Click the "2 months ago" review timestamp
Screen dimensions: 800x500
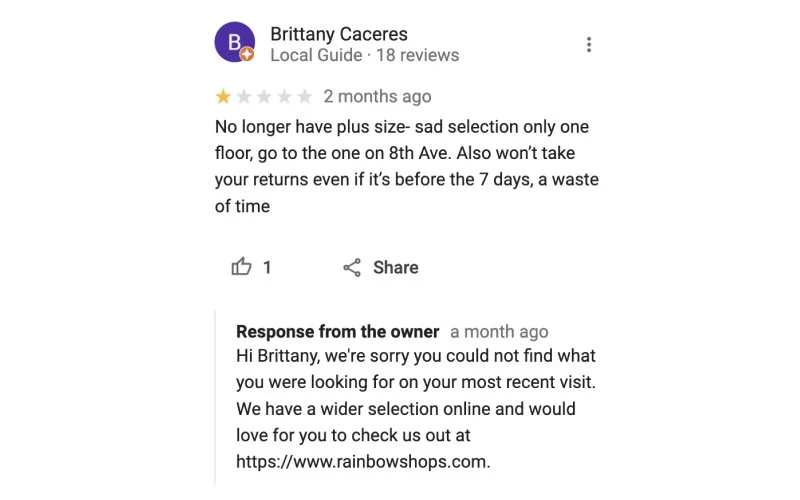[x=377, y=96]
